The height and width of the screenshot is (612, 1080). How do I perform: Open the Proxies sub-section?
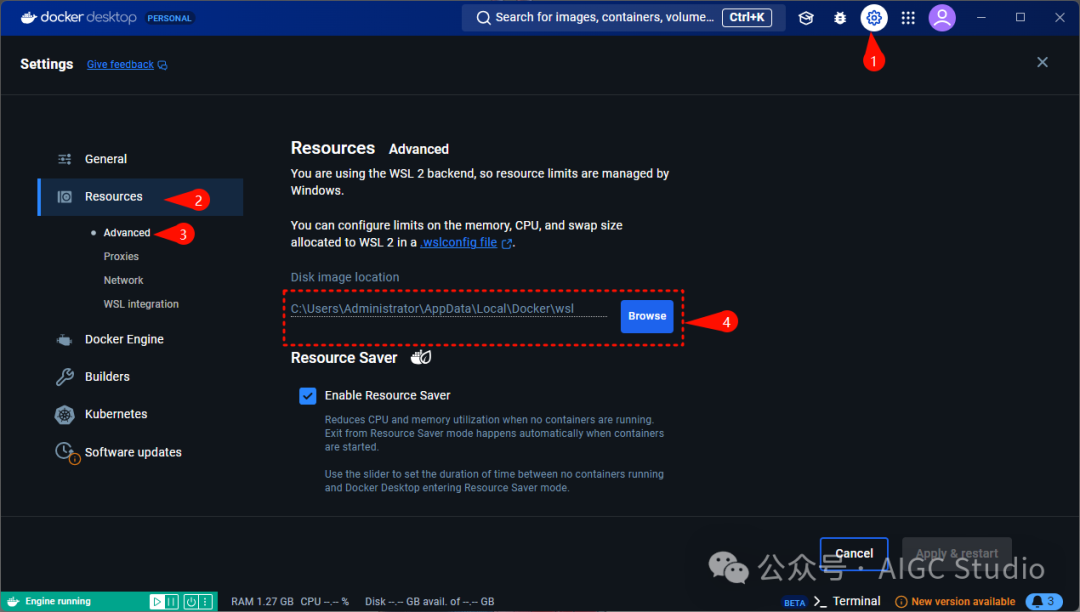121,256
